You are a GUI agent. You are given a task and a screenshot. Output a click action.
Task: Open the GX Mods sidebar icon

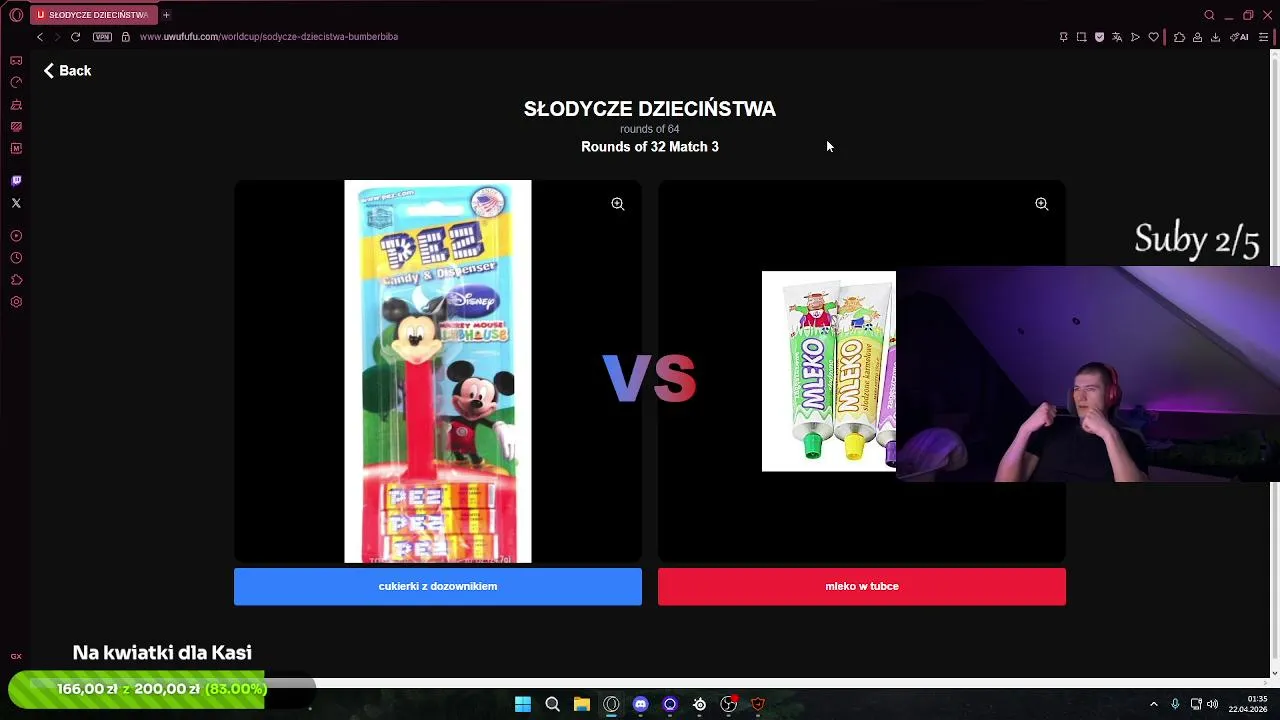(16, 126)
